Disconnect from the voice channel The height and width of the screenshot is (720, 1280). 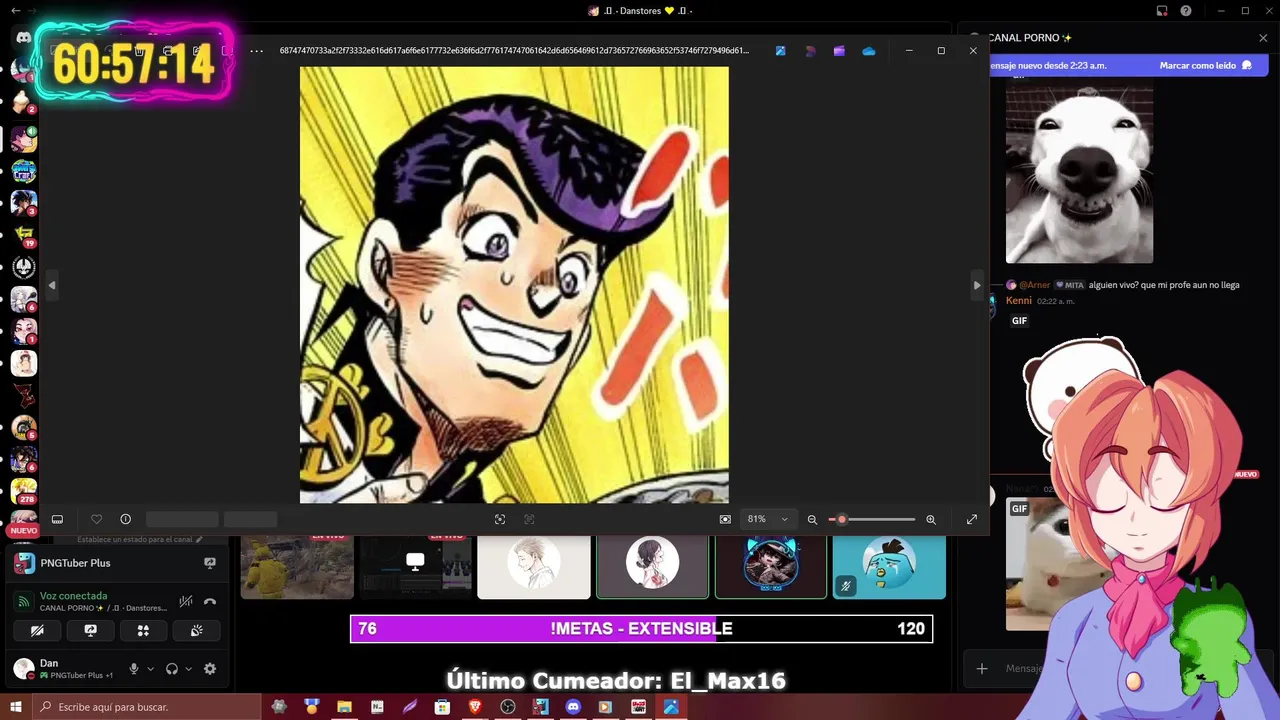(210, 601)
